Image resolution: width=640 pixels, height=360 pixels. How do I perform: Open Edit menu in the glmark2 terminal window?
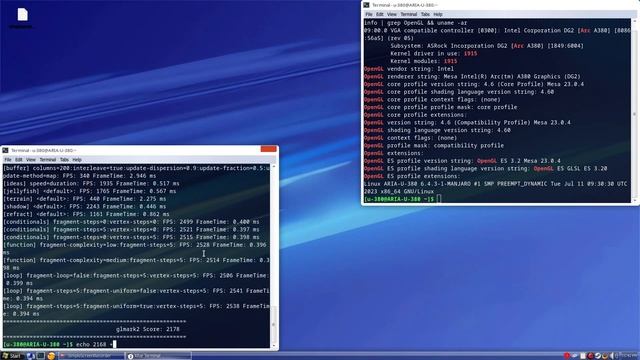(19, 160)
